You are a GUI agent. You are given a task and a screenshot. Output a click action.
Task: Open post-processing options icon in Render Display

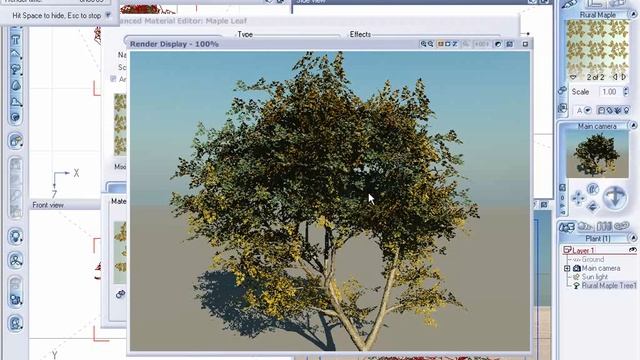[498, 44]
